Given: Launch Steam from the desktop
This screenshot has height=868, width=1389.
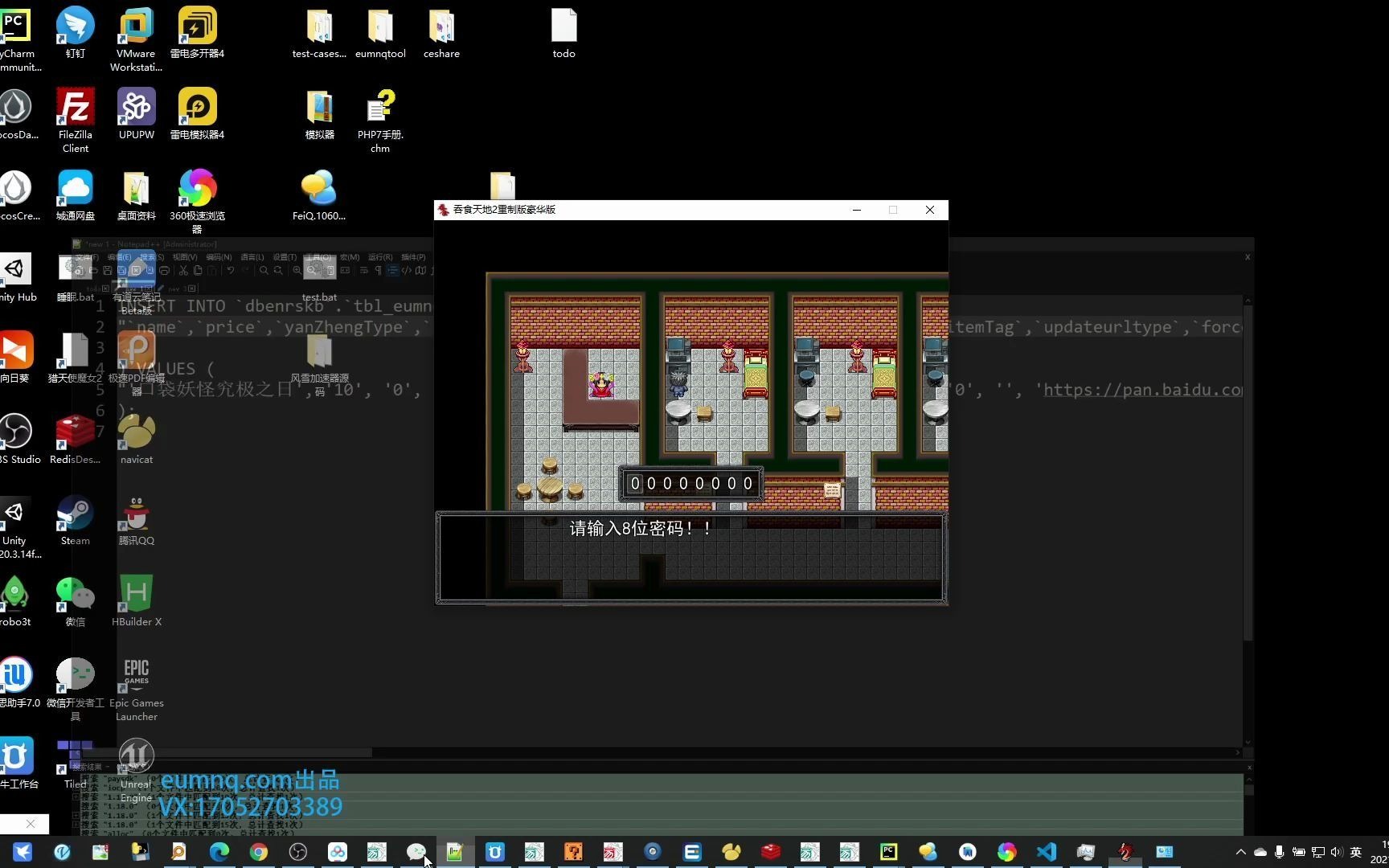Looking at the screenshot, I should [76, 520].
